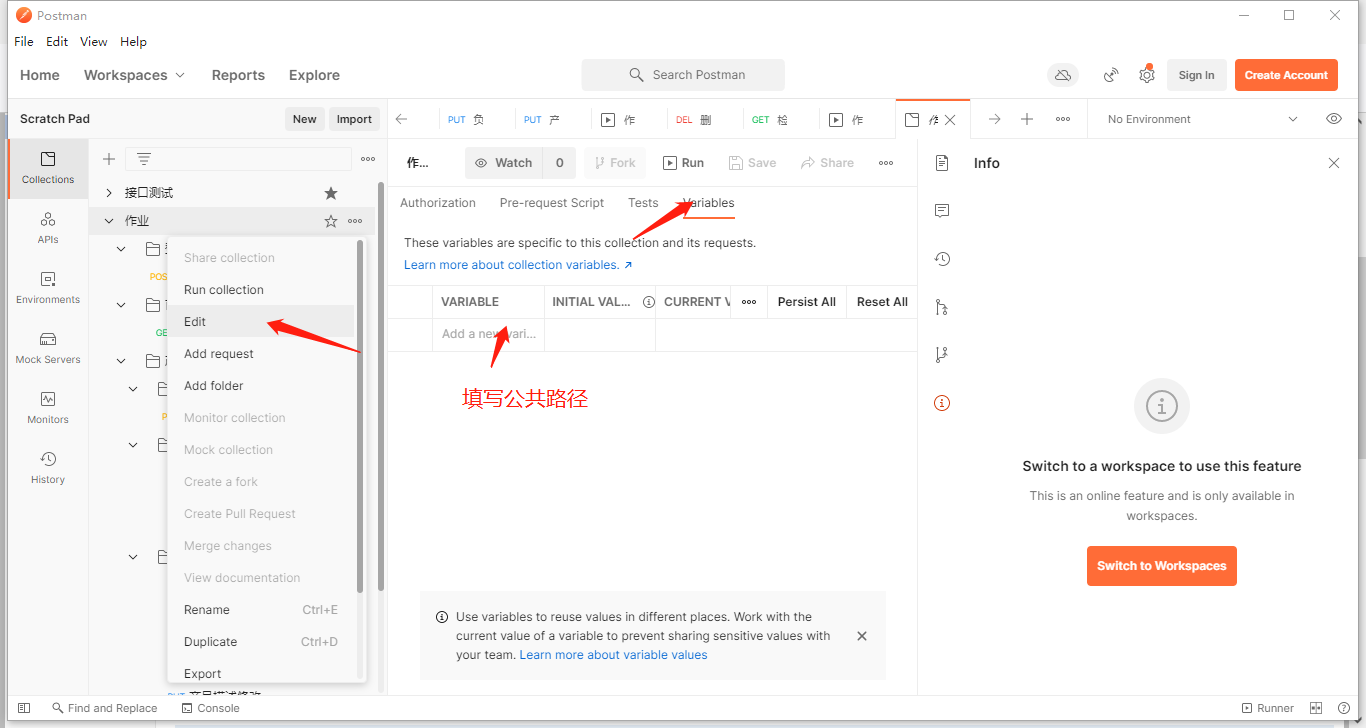The height and width of the screenshot is (728, 1366).
Task: Open the variable table column options
Action: [749, 302]
